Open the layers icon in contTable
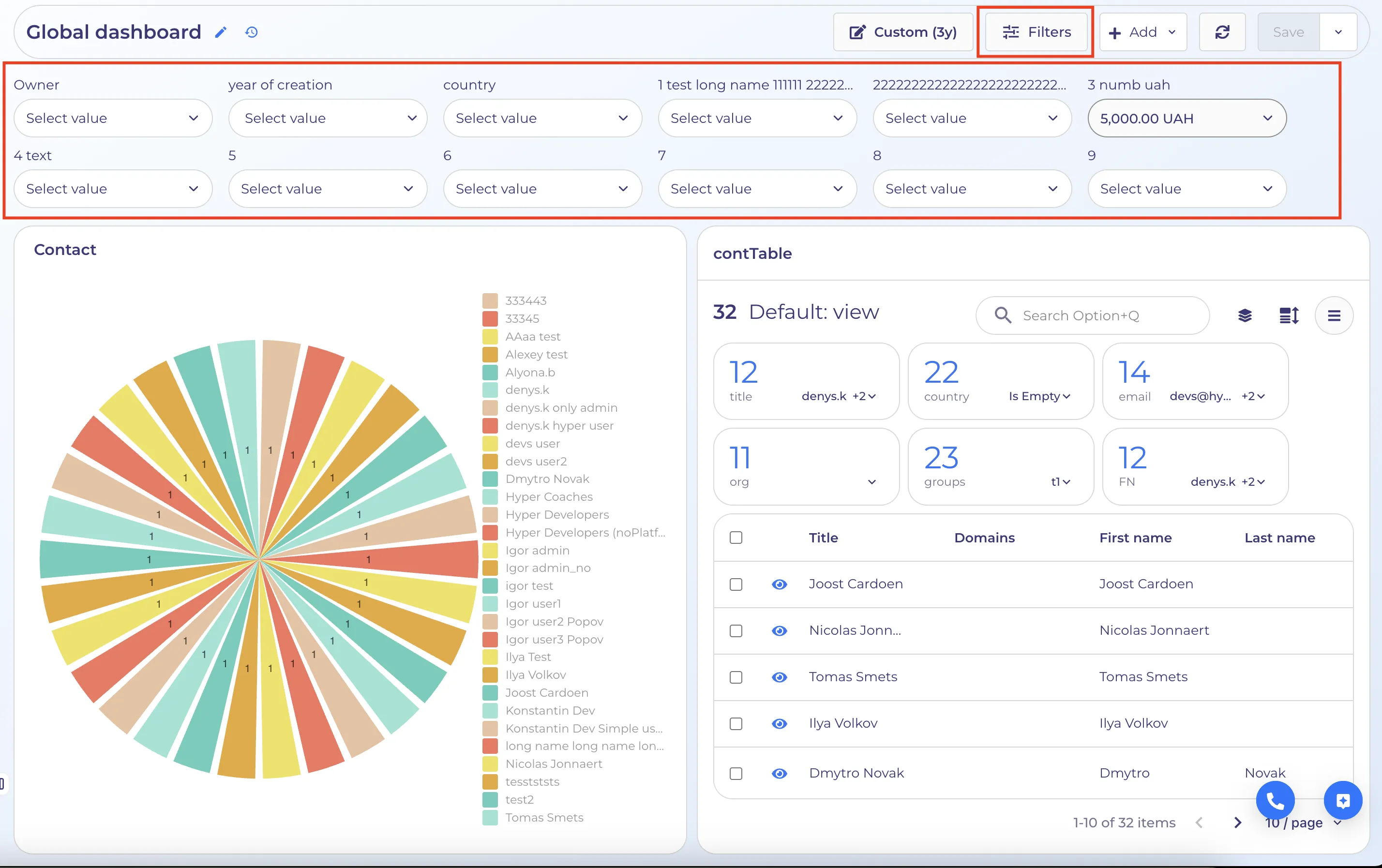 click(1244, 315)
